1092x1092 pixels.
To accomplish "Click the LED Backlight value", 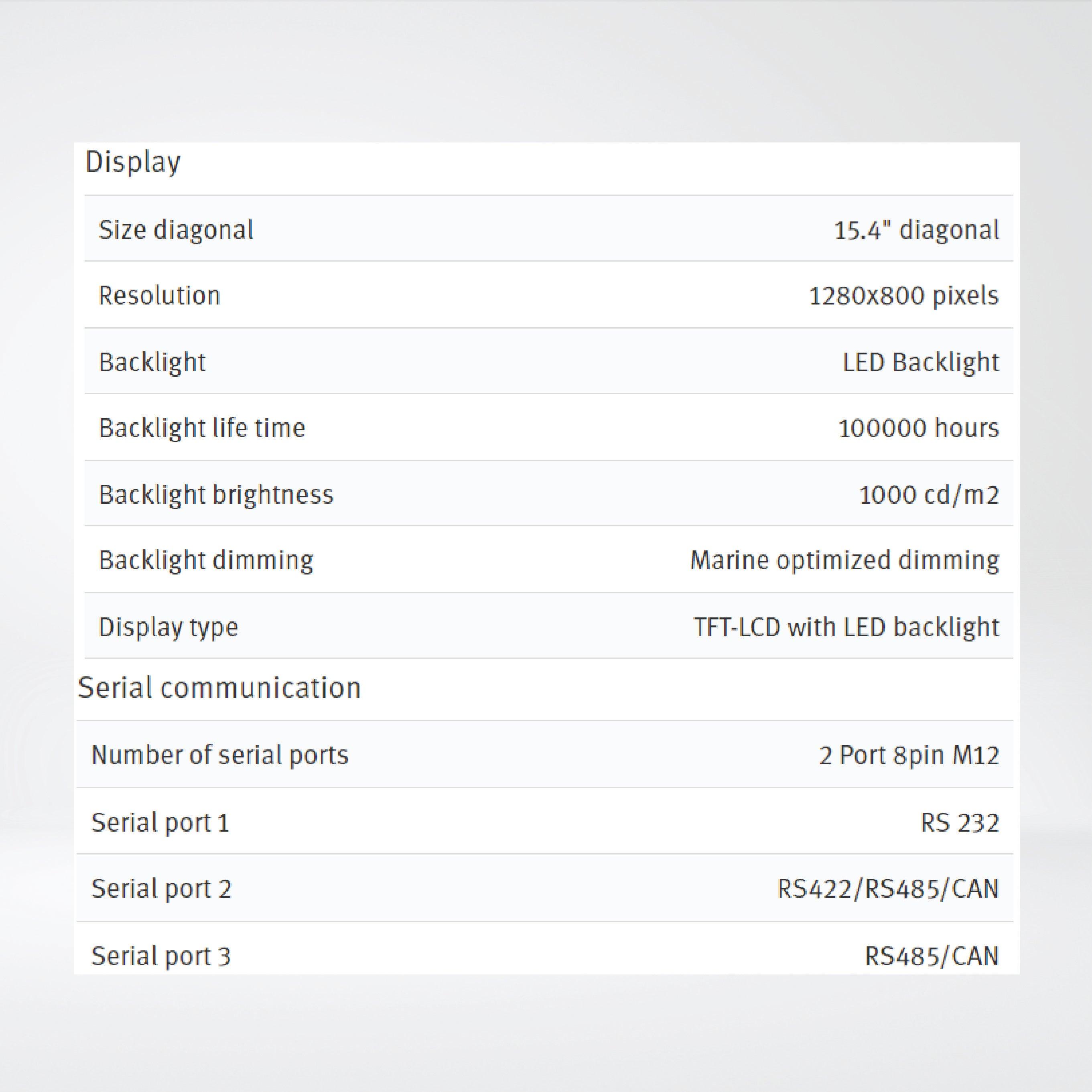I will pos(920,362).
